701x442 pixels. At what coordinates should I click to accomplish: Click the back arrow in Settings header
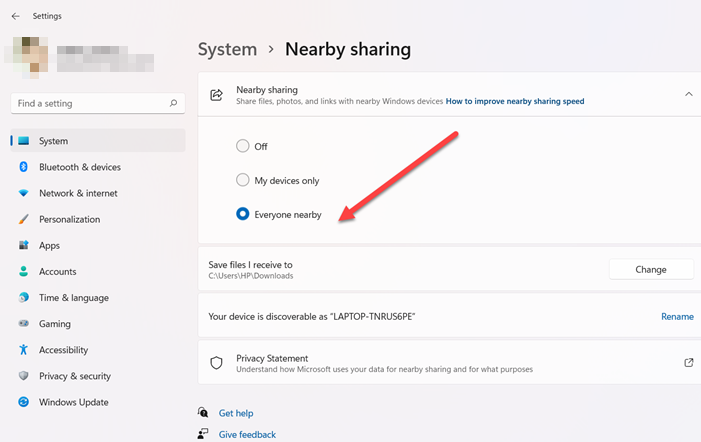pos(15,16)
